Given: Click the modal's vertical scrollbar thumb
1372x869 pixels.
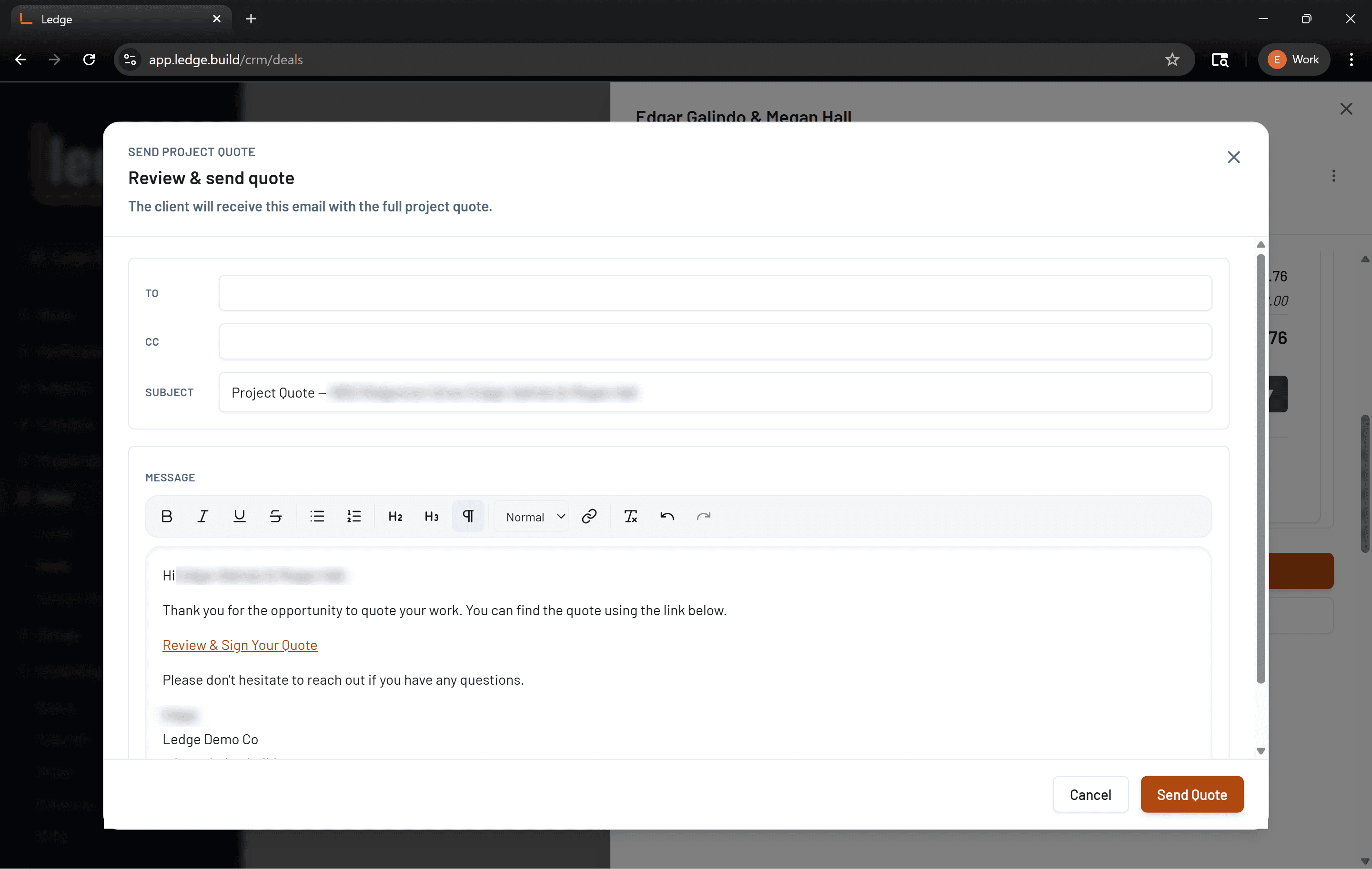Looking at the screenshot, I should tap(1261, 468).
